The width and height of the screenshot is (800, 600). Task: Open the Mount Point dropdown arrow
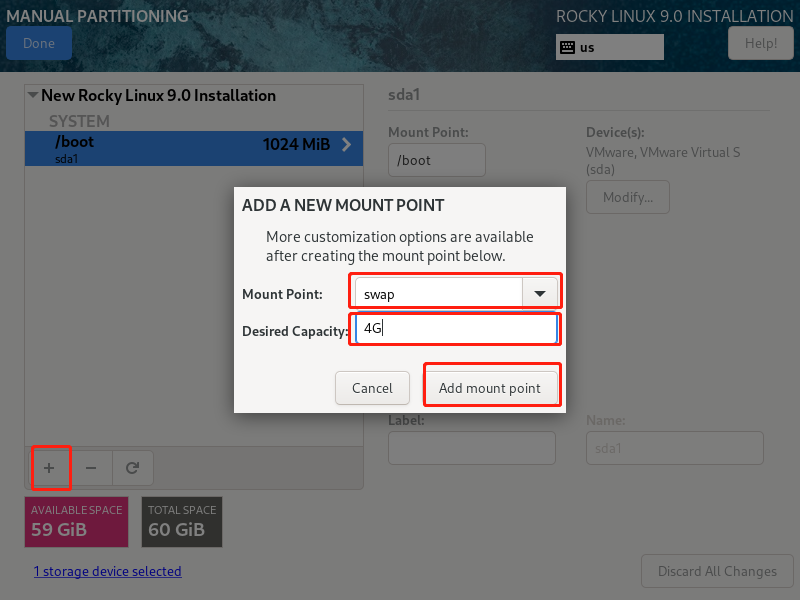point(540,294)
